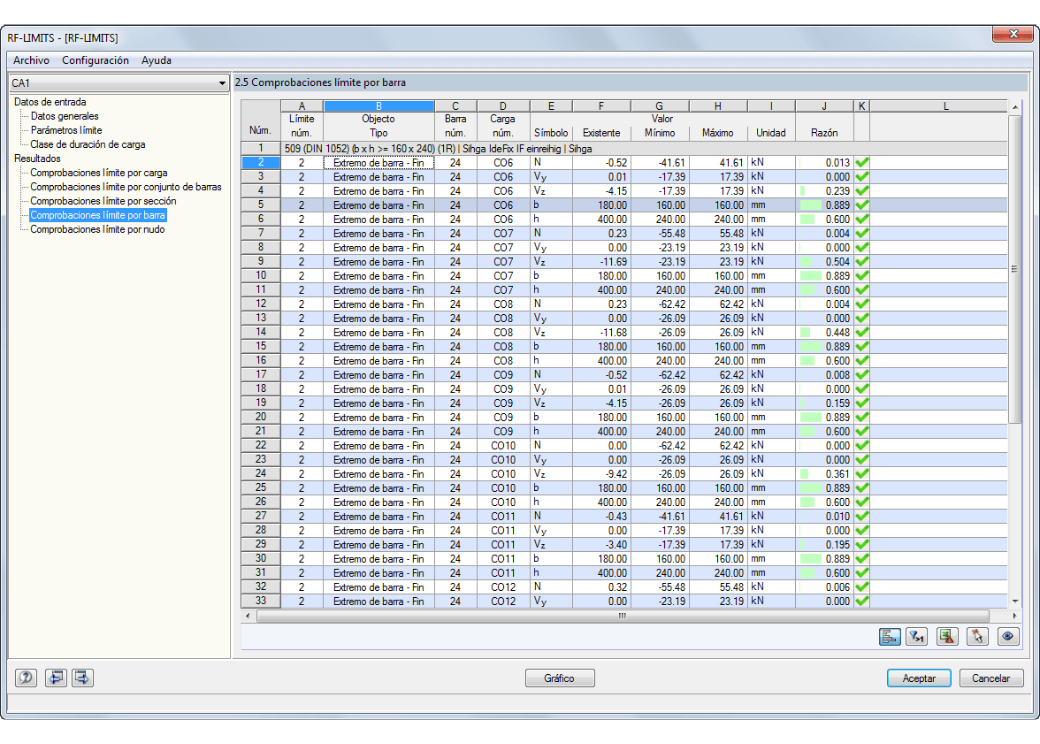Screen dimensions: 1040x744
Task: Click the green check mark in row 2
Action: (x=862, y=162)
